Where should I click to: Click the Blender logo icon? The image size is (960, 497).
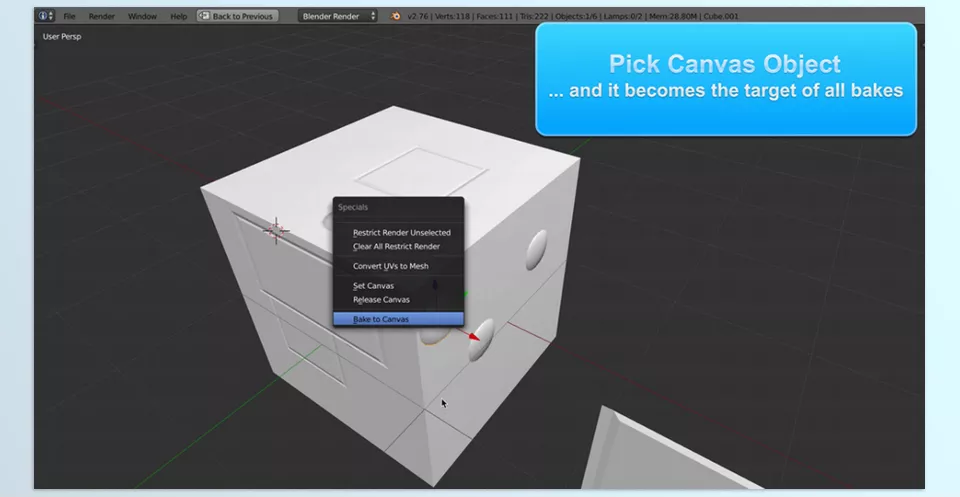pos(396,16)
